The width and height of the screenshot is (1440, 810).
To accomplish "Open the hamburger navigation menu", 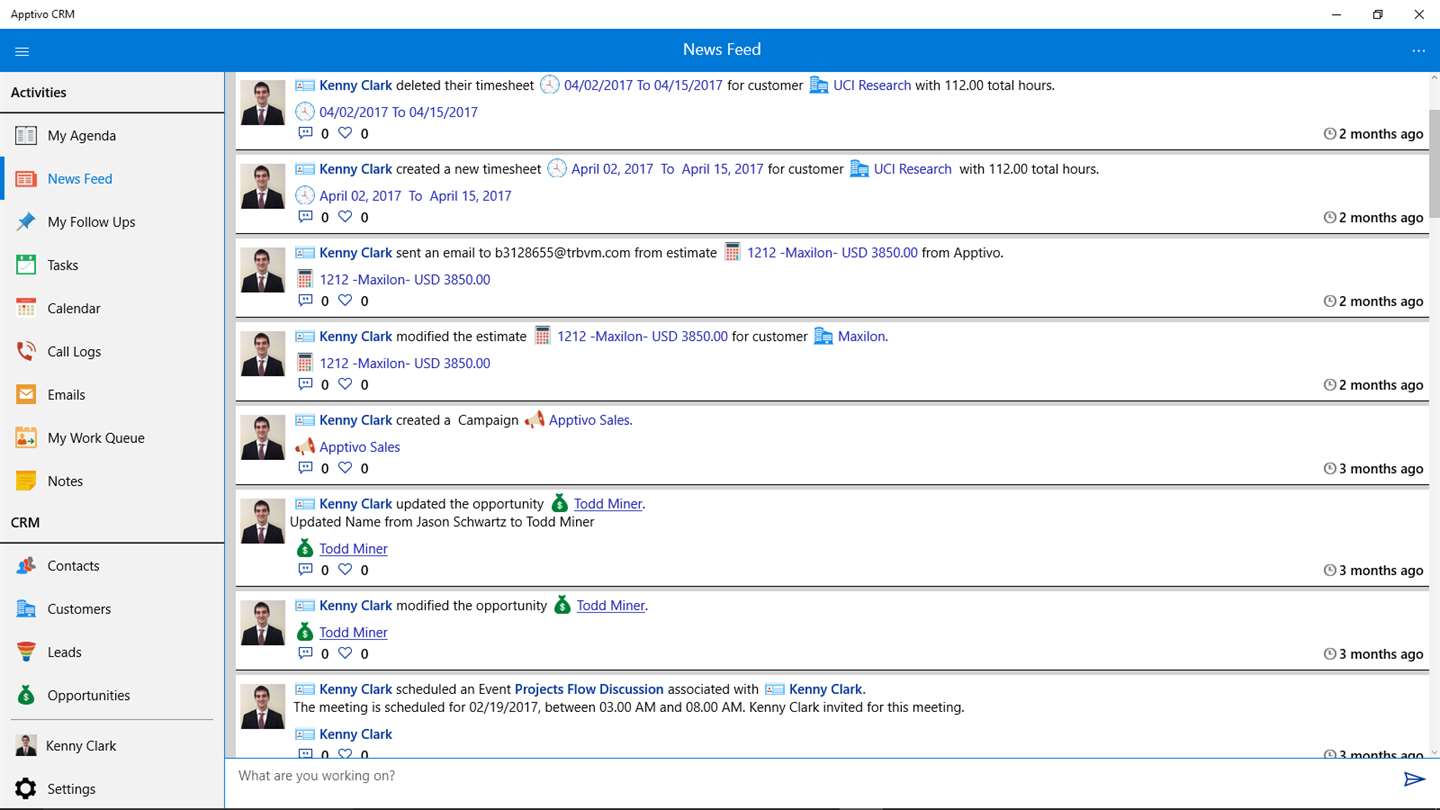I will coord(22,51).
